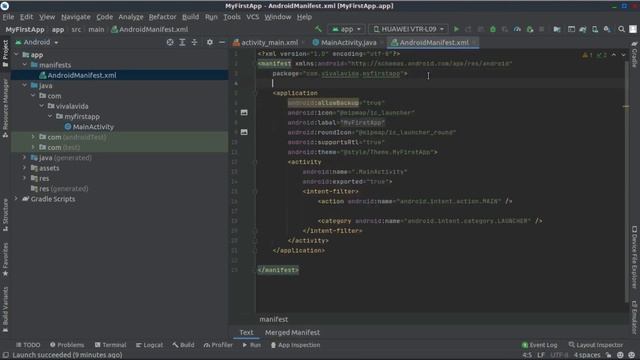
Task: Click warning indicator in editor corner
Action: [587, 55]
